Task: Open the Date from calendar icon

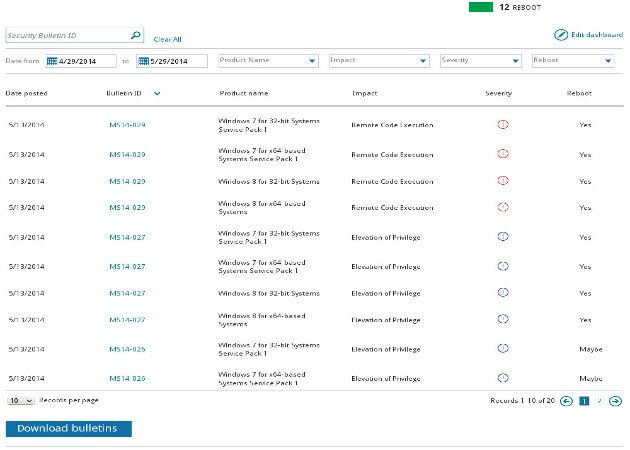Action: click(x=52, y=61)
